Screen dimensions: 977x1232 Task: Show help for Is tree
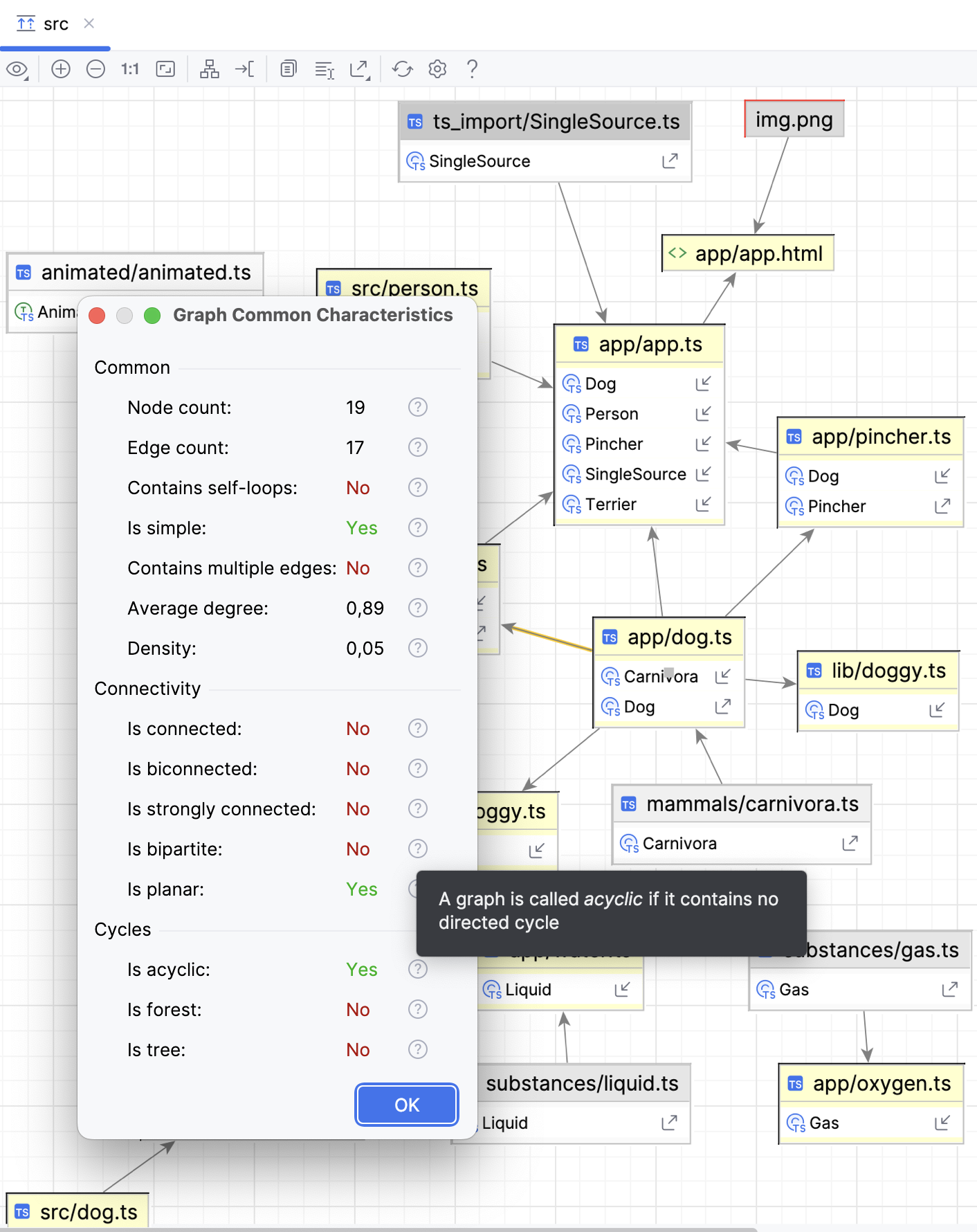[x=418, y=1049]
